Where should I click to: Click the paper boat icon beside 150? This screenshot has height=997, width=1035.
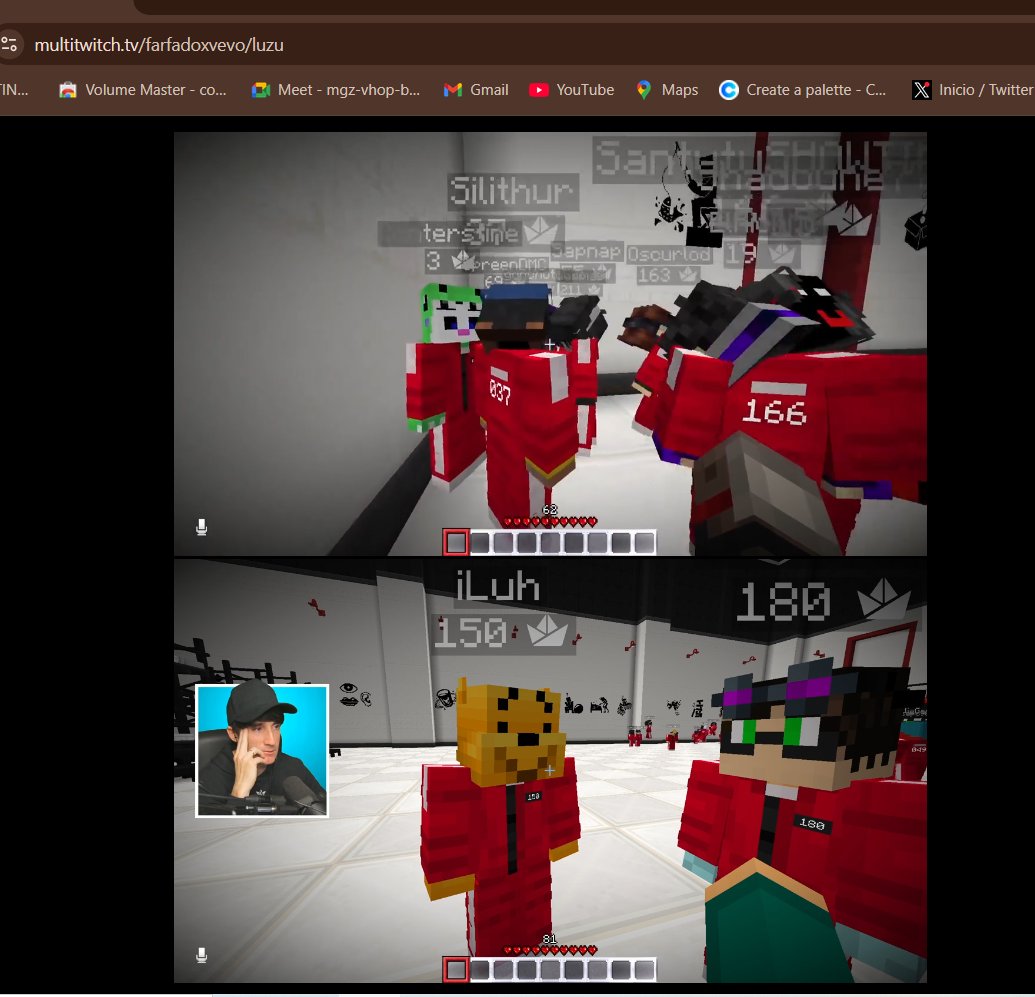click(x=547, y=631)
